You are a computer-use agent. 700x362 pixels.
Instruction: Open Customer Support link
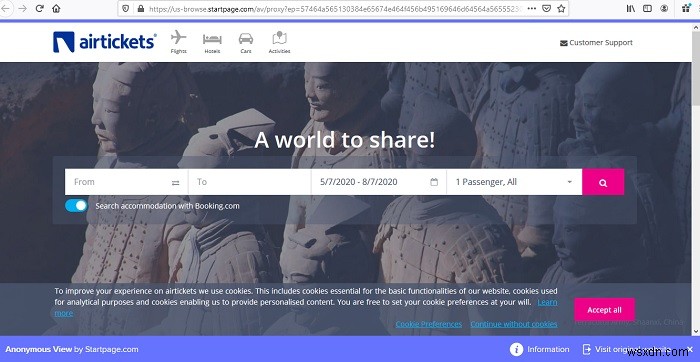tap(596, 43)
